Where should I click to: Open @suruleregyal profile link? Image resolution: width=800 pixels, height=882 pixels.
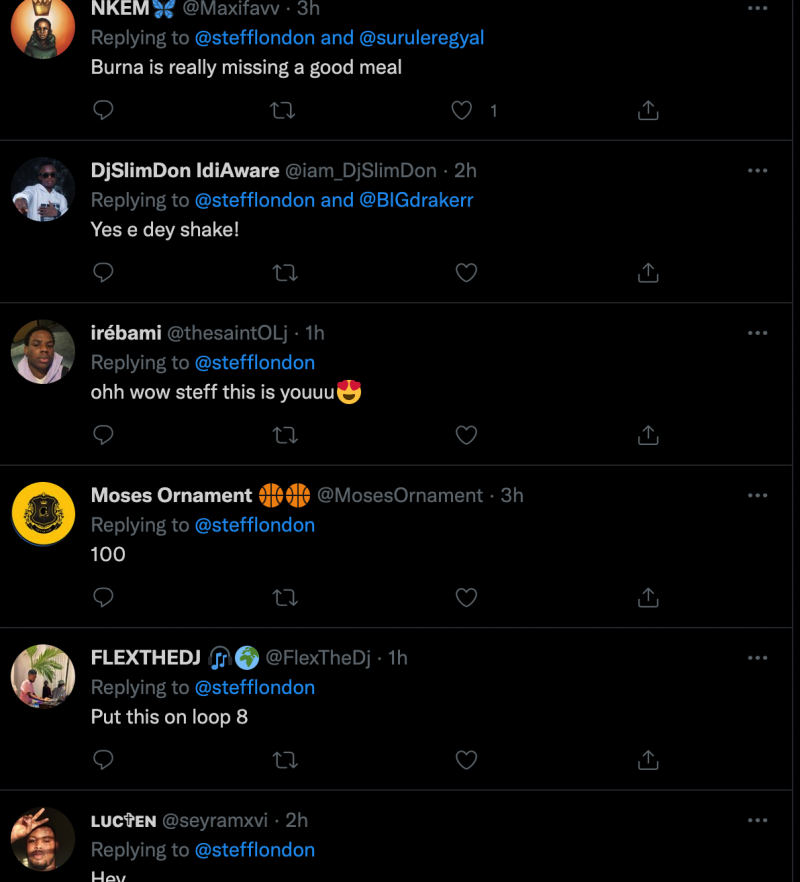[x=422, y=38]
